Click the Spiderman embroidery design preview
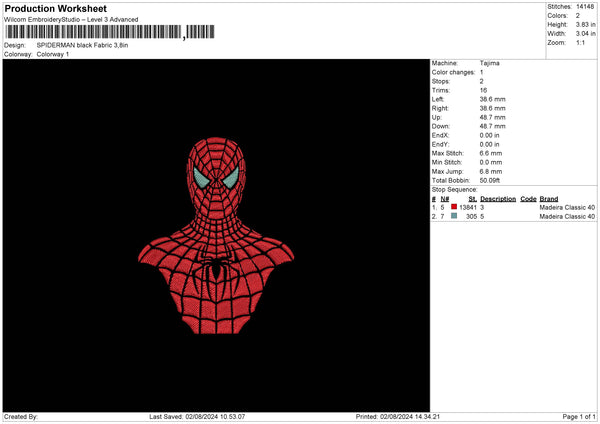 coord(217,235)
